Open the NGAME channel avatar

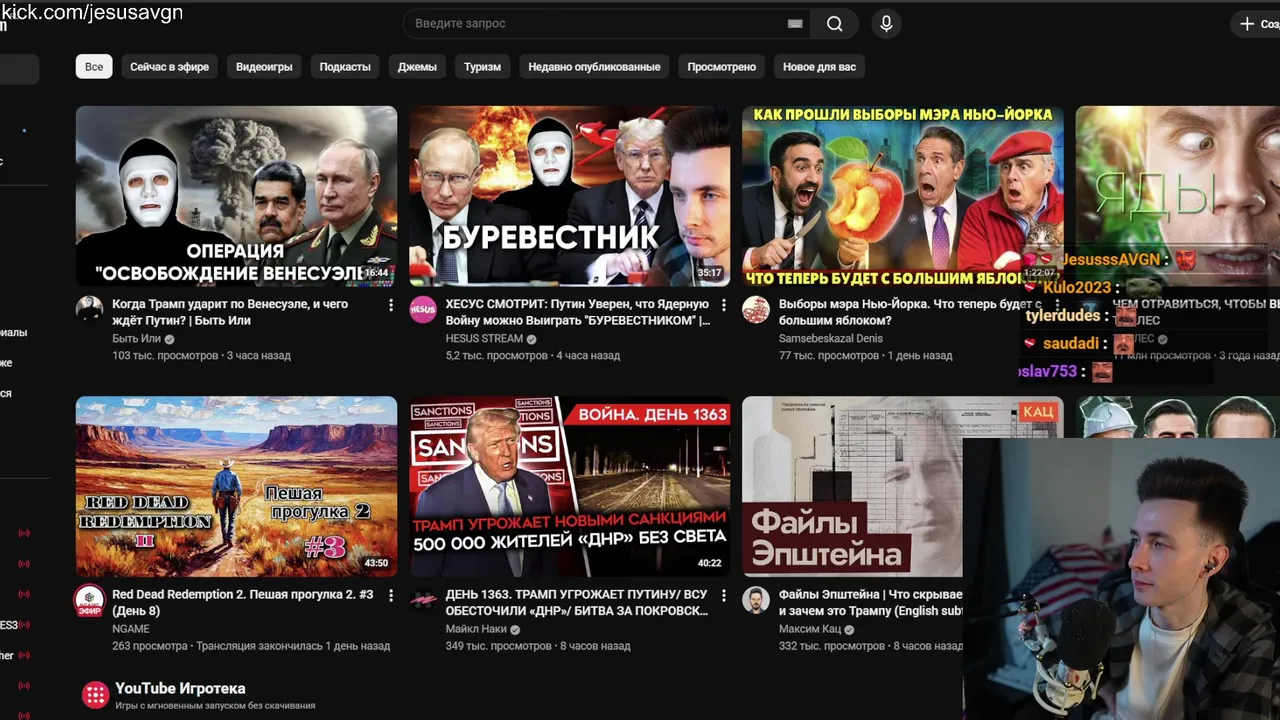pyautogui.click(x=90, y=600)
